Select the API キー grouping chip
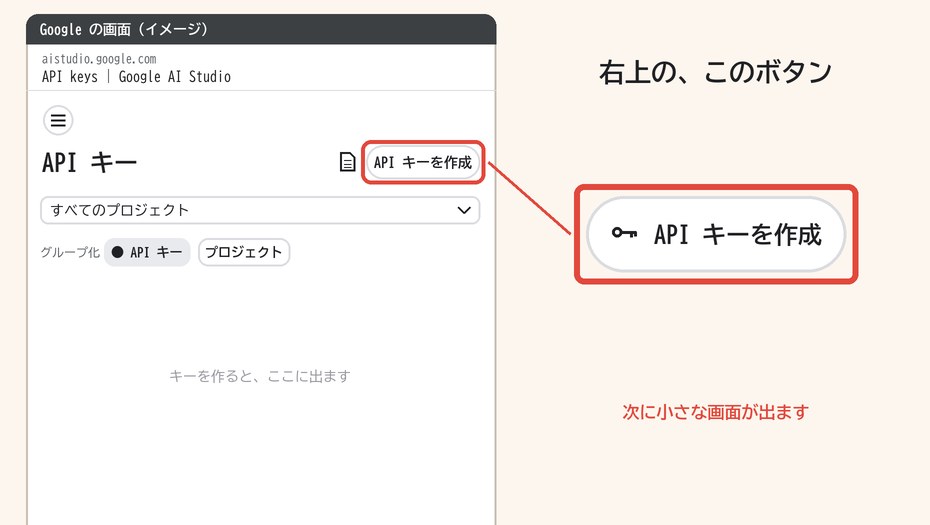Screen dimensions: 930x525 [147, 252]
